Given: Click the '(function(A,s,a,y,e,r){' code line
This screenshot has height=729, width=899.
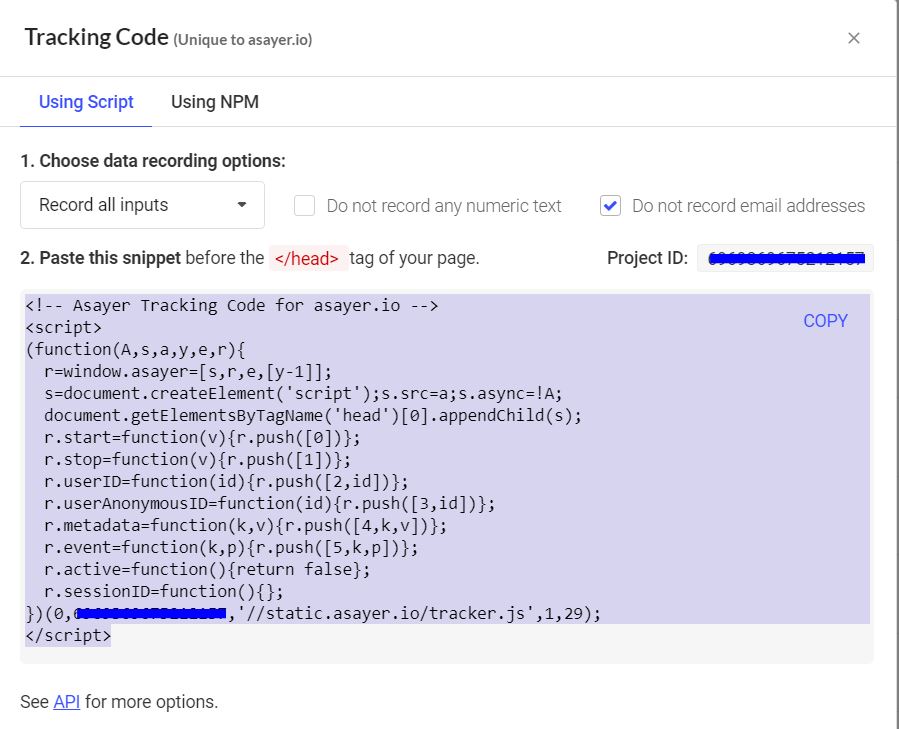Looking at the screenshot, I should click(x=135, y=349).
